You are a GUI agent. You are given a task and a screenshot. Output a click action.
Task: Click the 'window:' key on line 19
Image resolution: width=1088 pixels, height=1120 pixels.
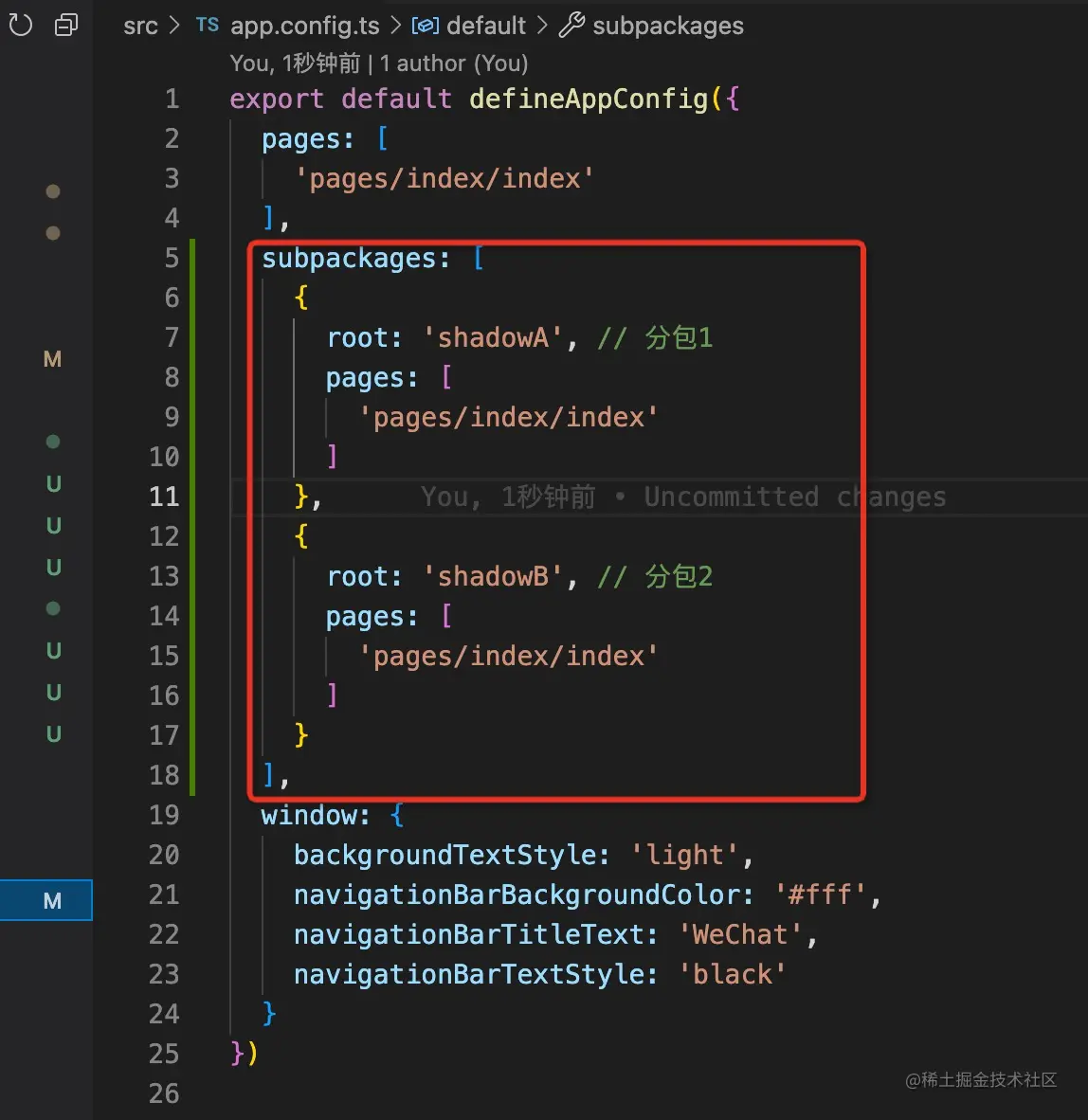click(x=316, y=815)
